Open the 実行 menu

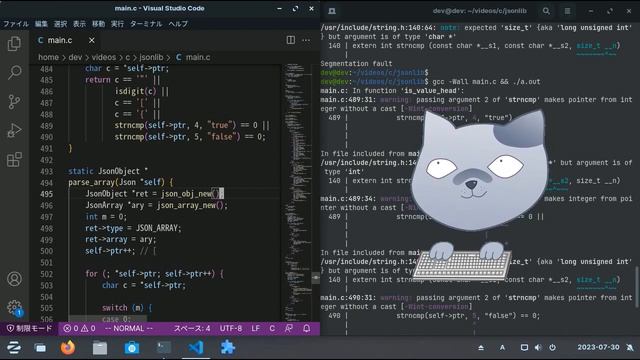(x=117, y=24)
